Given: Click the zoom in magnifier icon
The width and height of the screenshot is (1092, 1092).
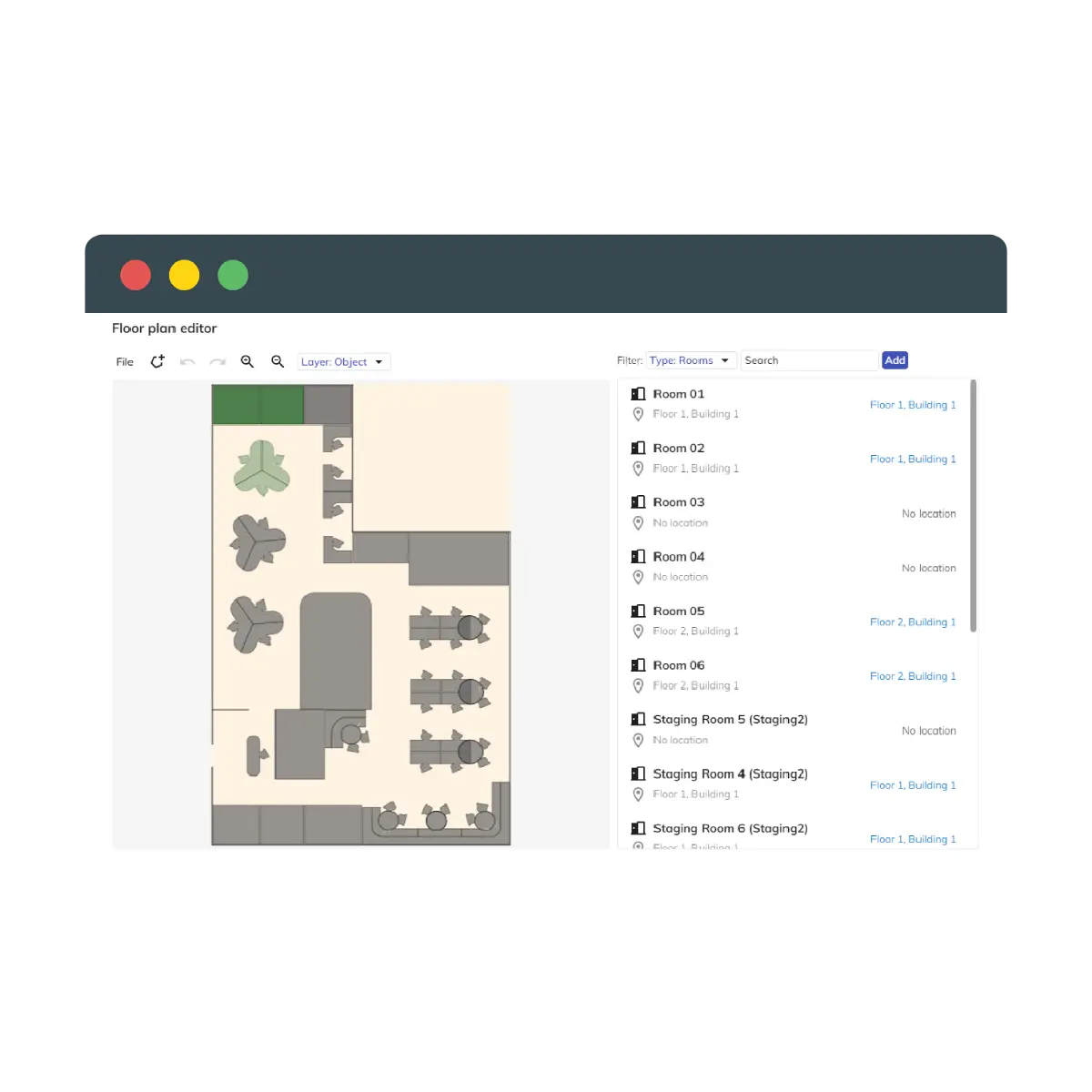Looking at the screenshot, I should (x=247, y=361).
